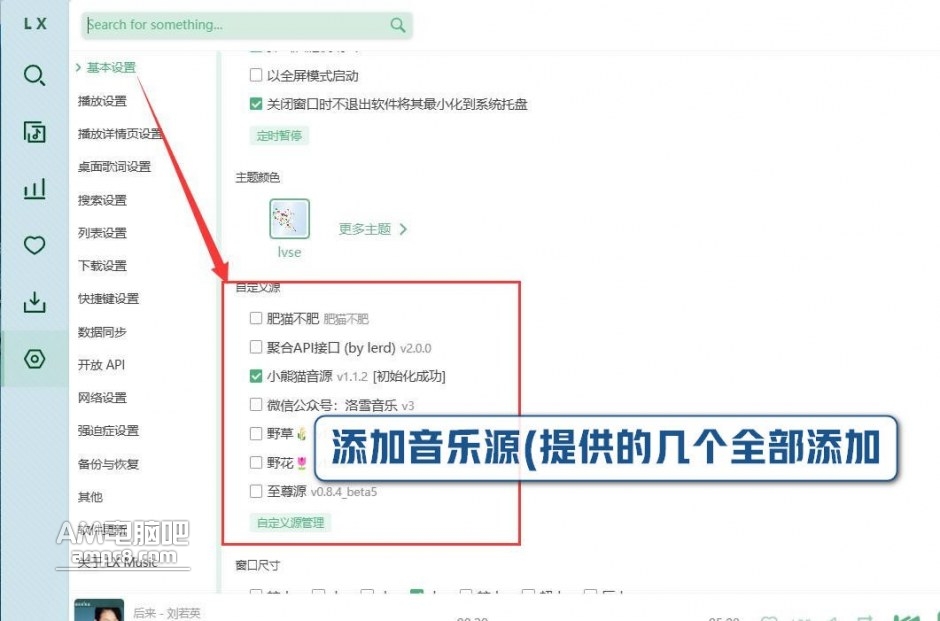Open the 桌面歌词设置 settings section
The image size is (940, 621).
point(114,167)
